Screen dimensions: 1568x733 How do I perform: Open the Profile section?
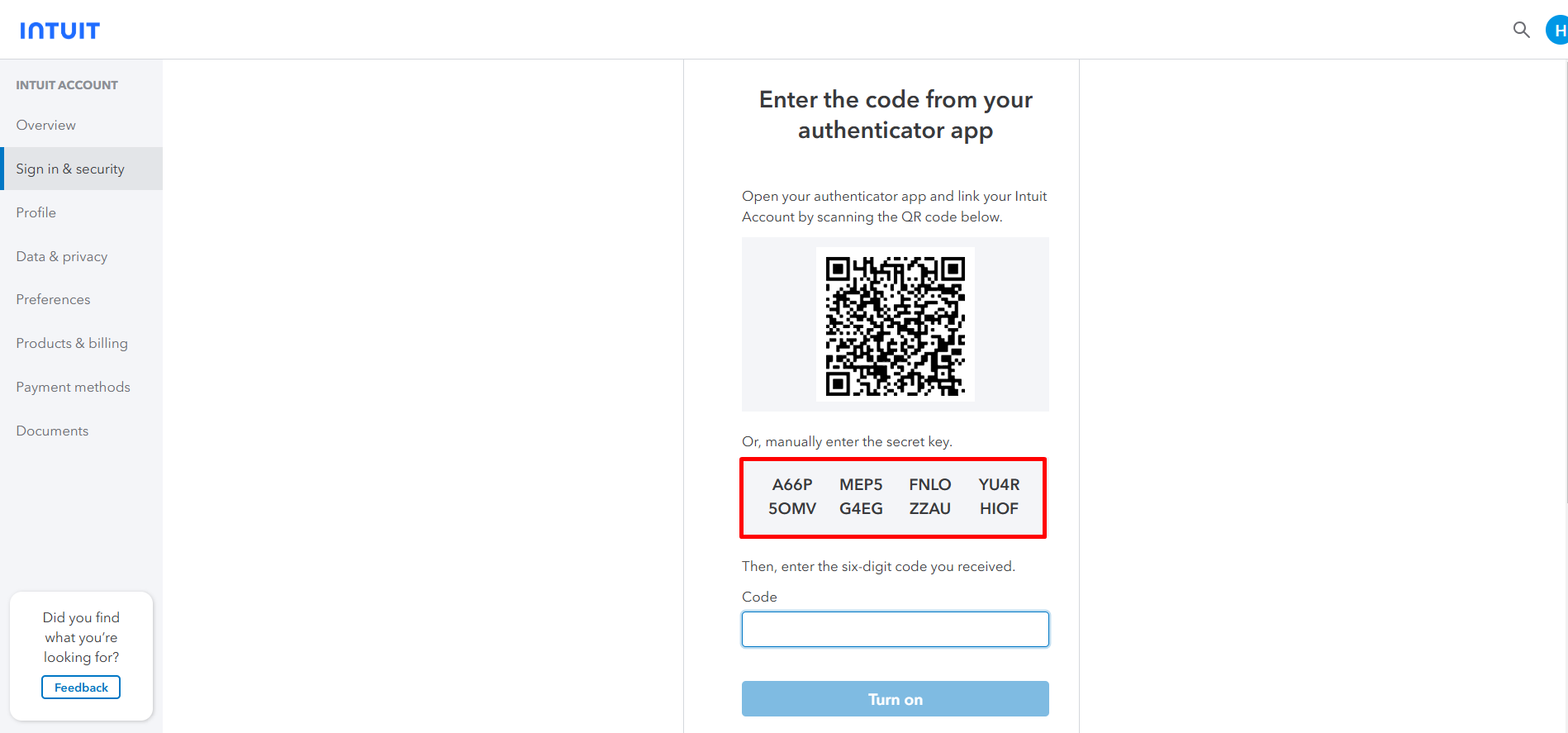[x=36, y=212]
